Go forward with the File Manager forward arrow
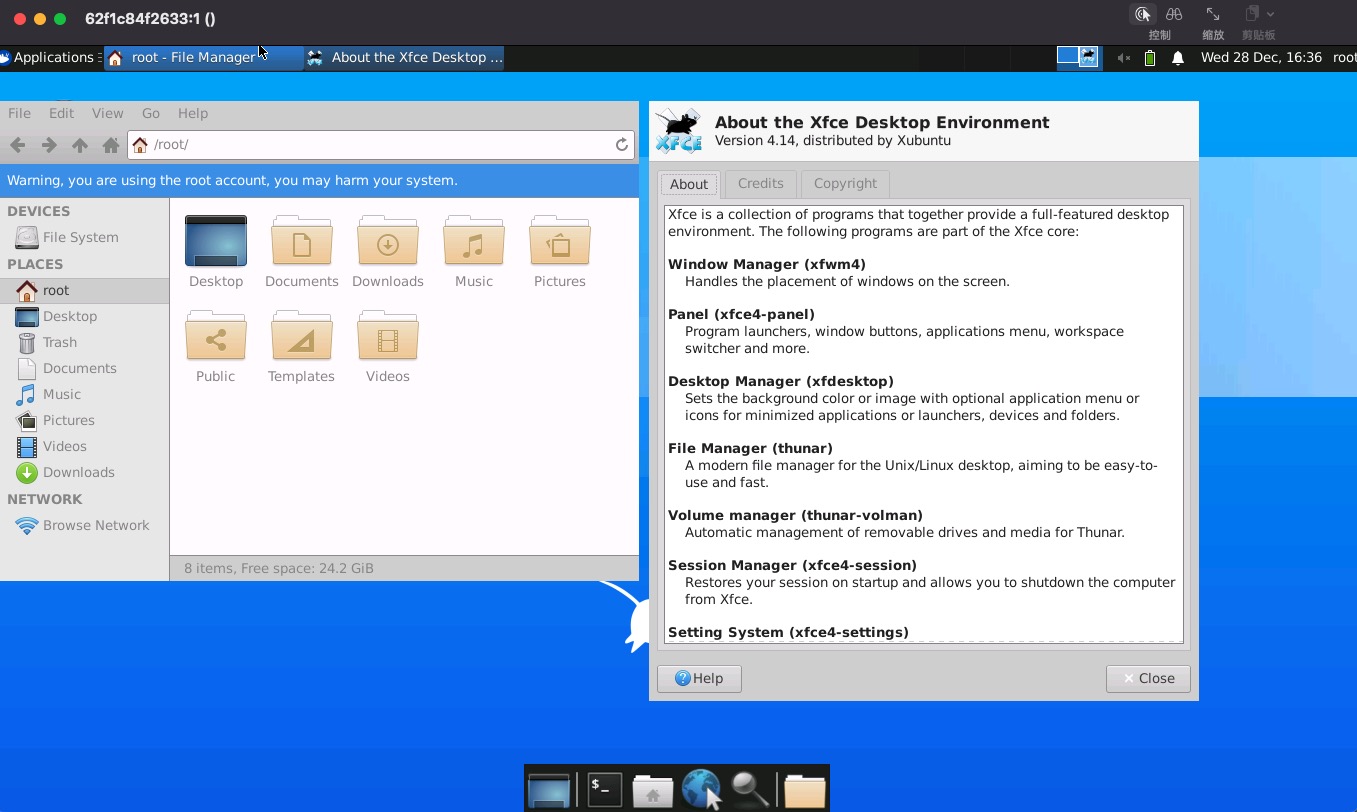The image size is (1357, 812). (x=48, y=145)
